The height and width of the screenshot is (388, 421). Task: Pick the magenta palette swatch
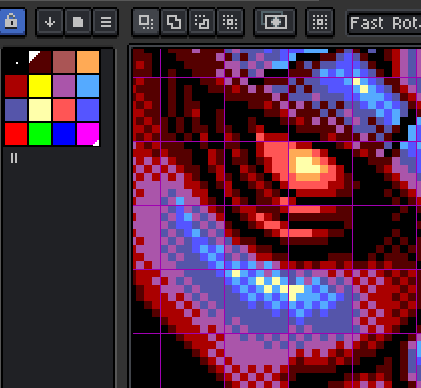tap(88, 134)
